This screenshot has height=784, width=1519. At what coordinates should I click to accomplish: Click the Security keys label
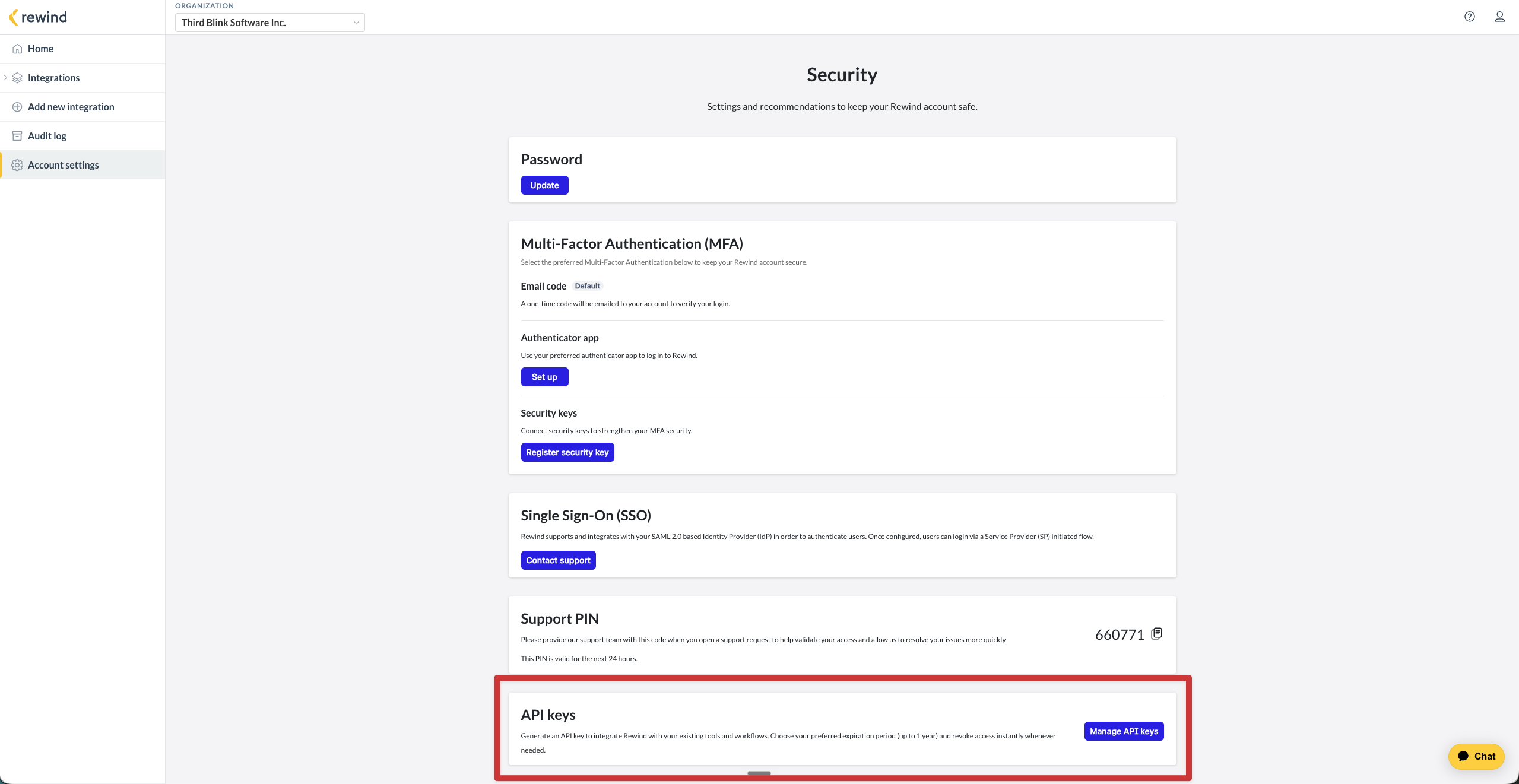(x=548, y=413)
